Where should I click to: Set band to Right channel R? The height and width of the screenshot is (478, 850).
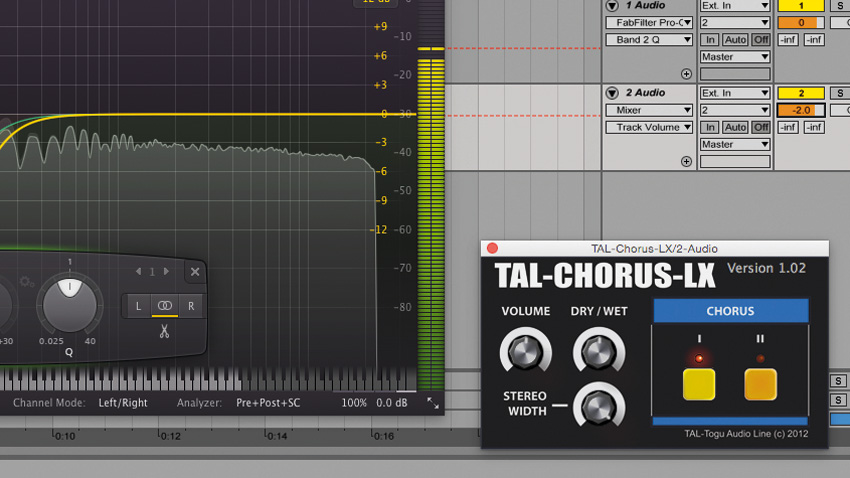pos(191,306)
